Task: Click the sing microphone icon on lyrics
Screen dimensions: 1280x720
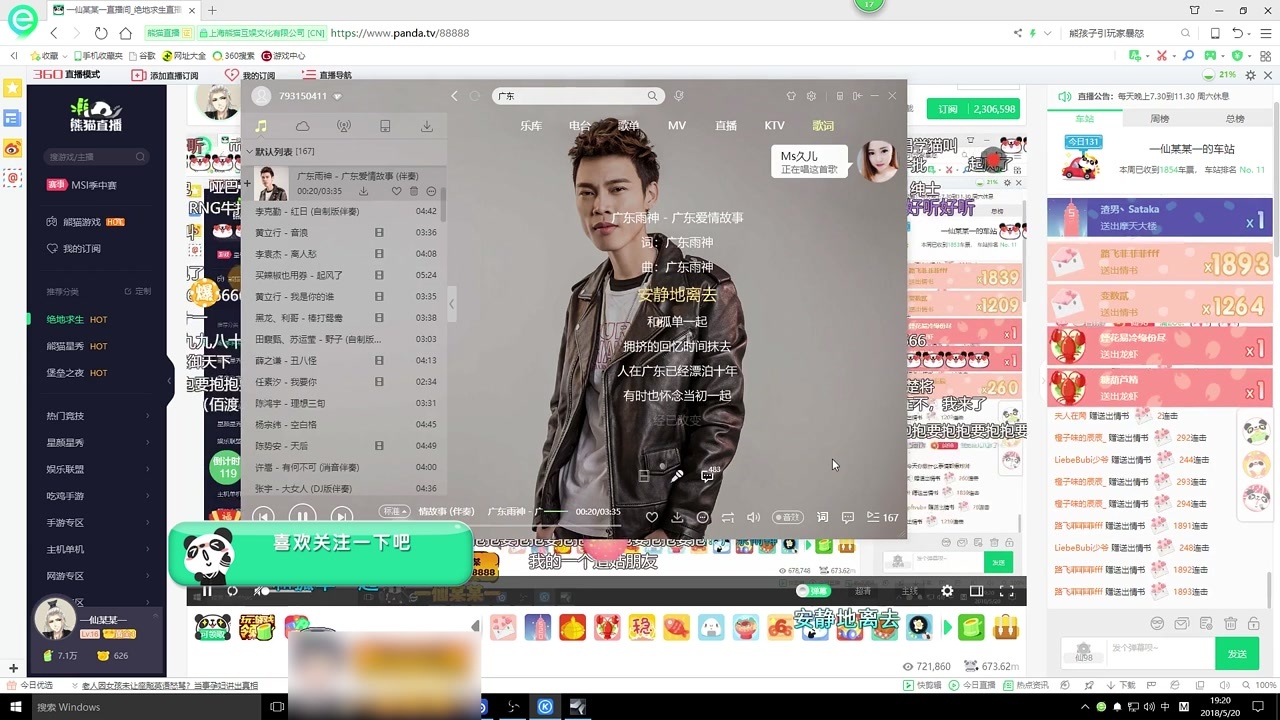Action: coord(677,476)
